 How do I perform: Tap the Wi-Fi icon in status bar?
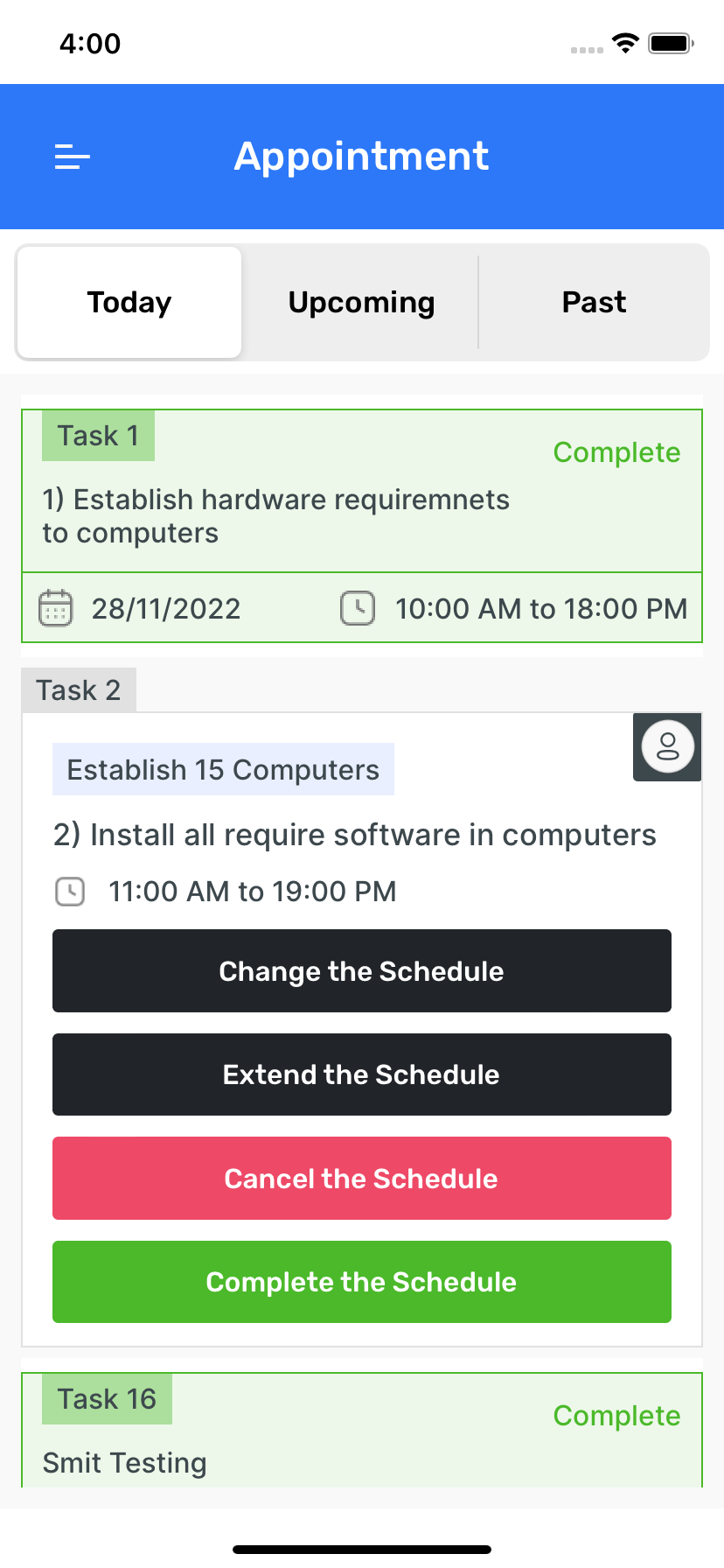[625, 43]
